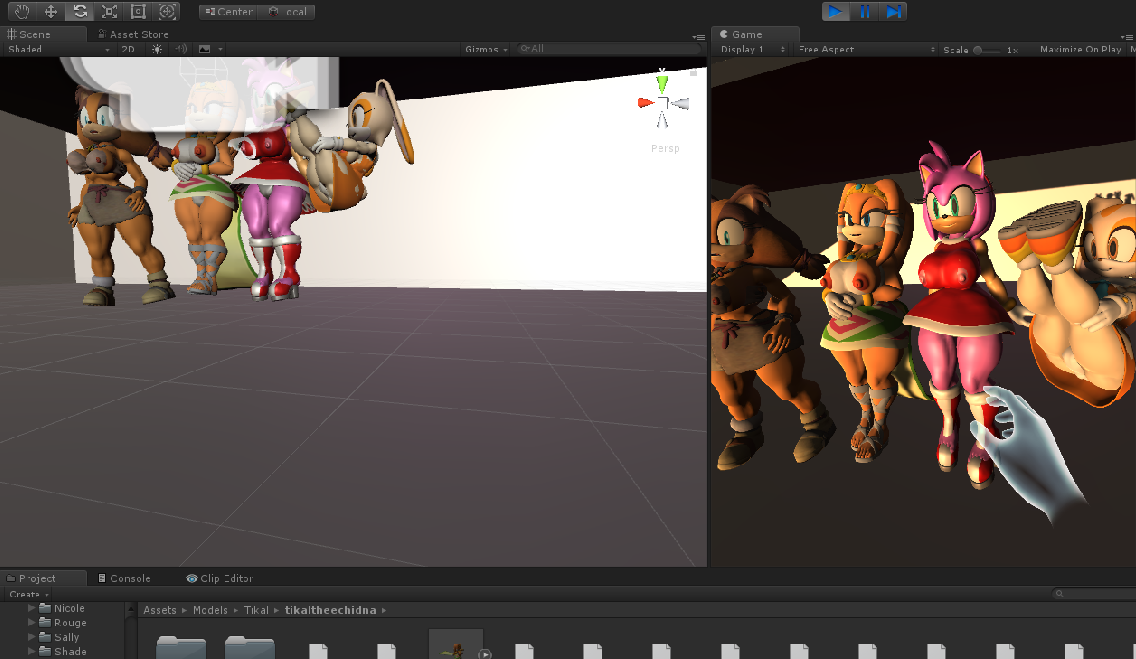Toggle Maximize On Play
1136x659 pixels.
1080,49
